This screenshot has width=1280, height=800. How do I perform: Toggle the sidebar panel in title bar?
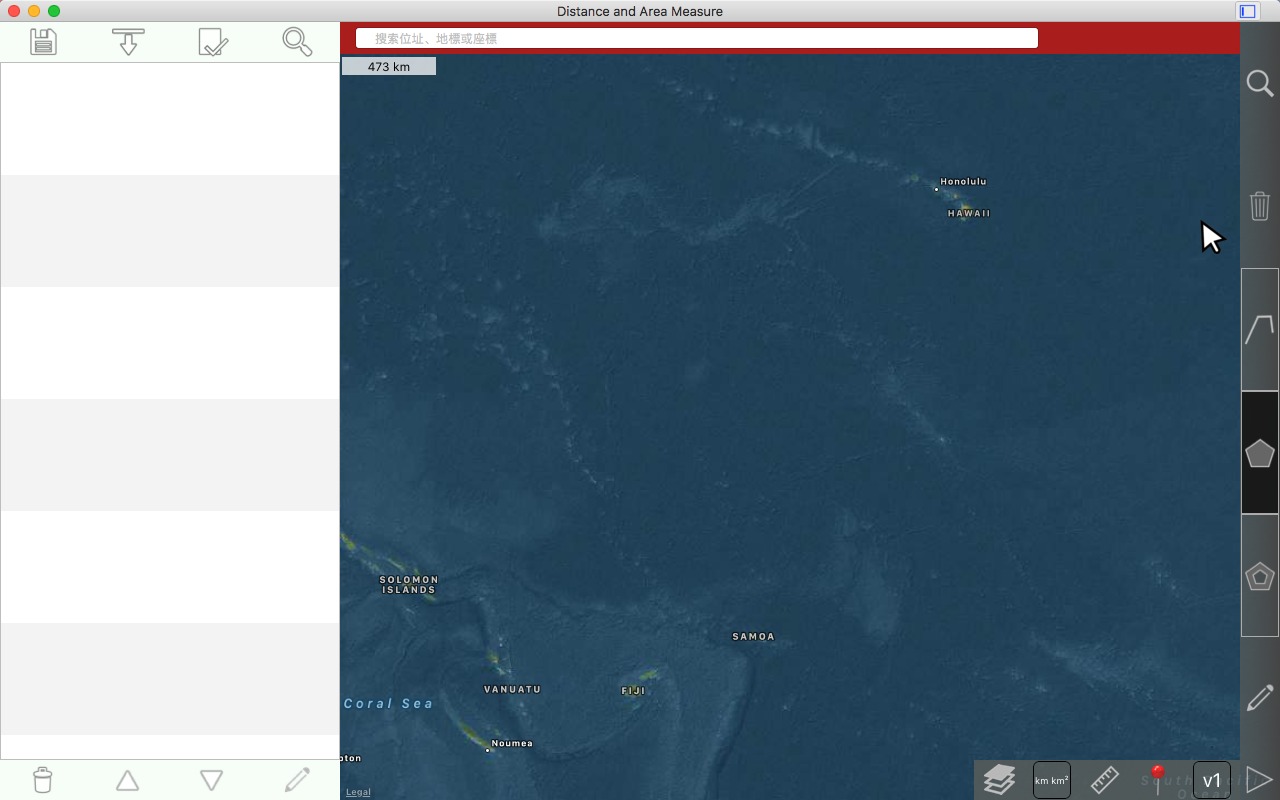coord(1247,11)
